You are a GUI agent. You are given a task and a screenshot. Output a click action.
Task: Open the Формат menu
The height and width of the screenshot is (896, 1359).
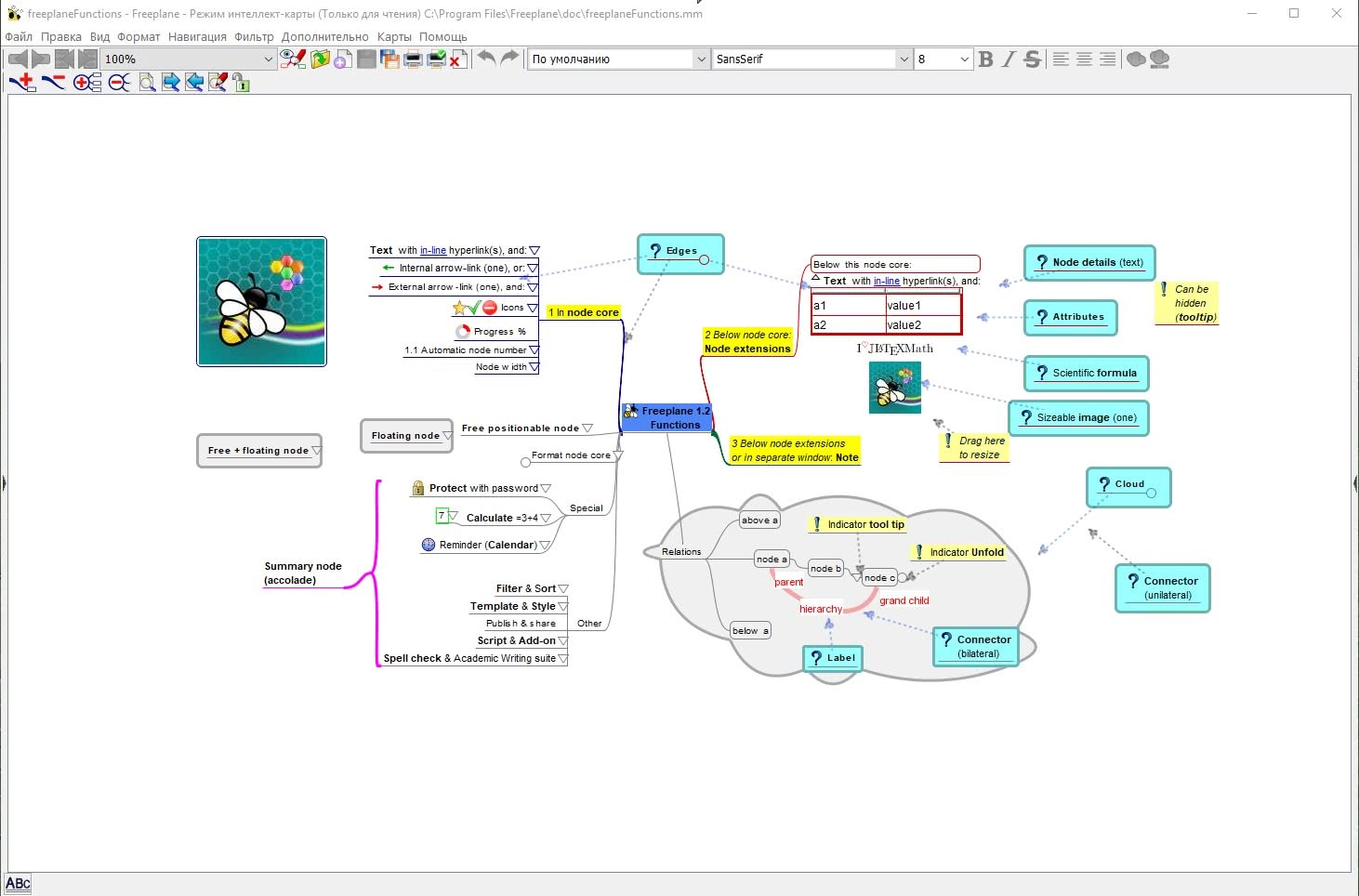[x=139, y=37]
